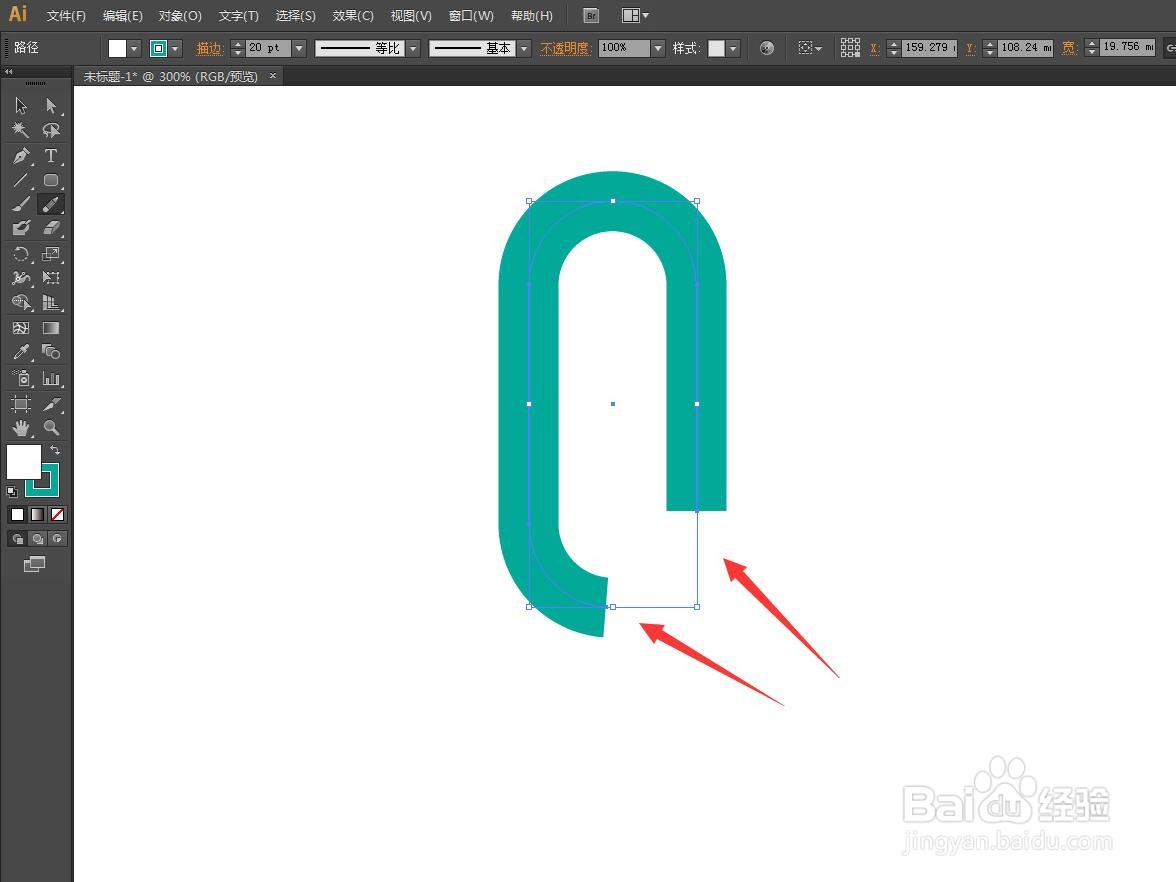Click the X: transform link
Viewport: 1176px width, 882px height.
coord(874,48)
